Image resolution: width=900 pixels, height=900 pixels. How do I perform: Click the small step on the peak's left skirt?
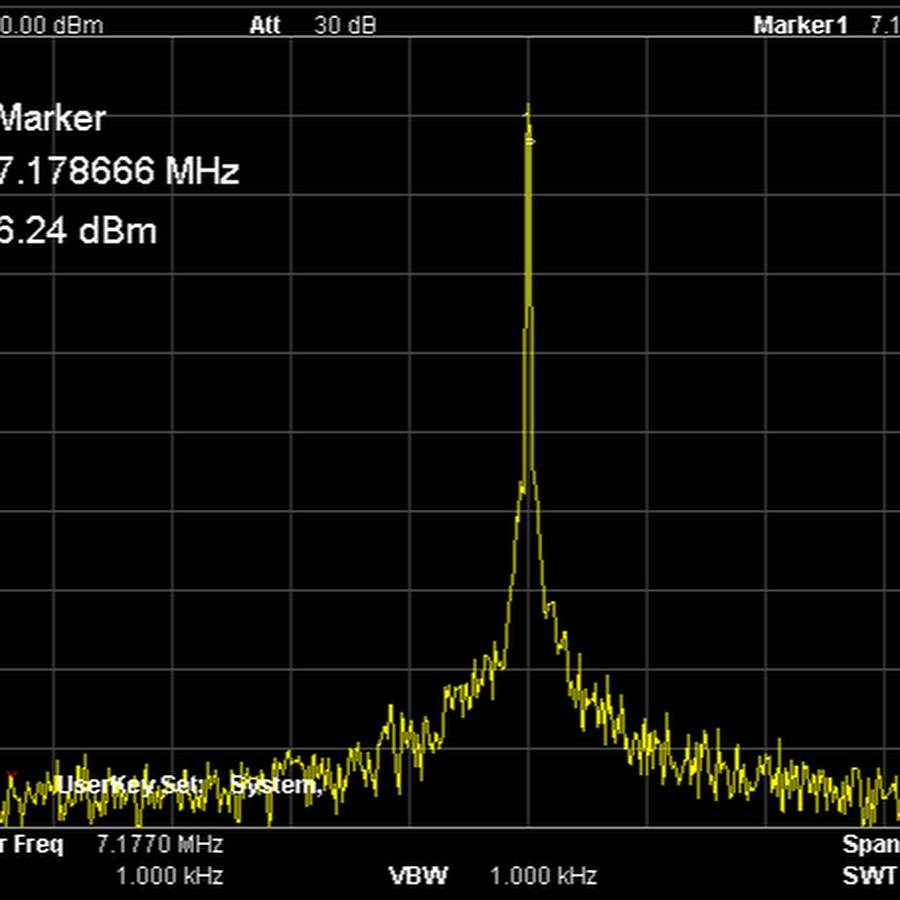(519, 487)
